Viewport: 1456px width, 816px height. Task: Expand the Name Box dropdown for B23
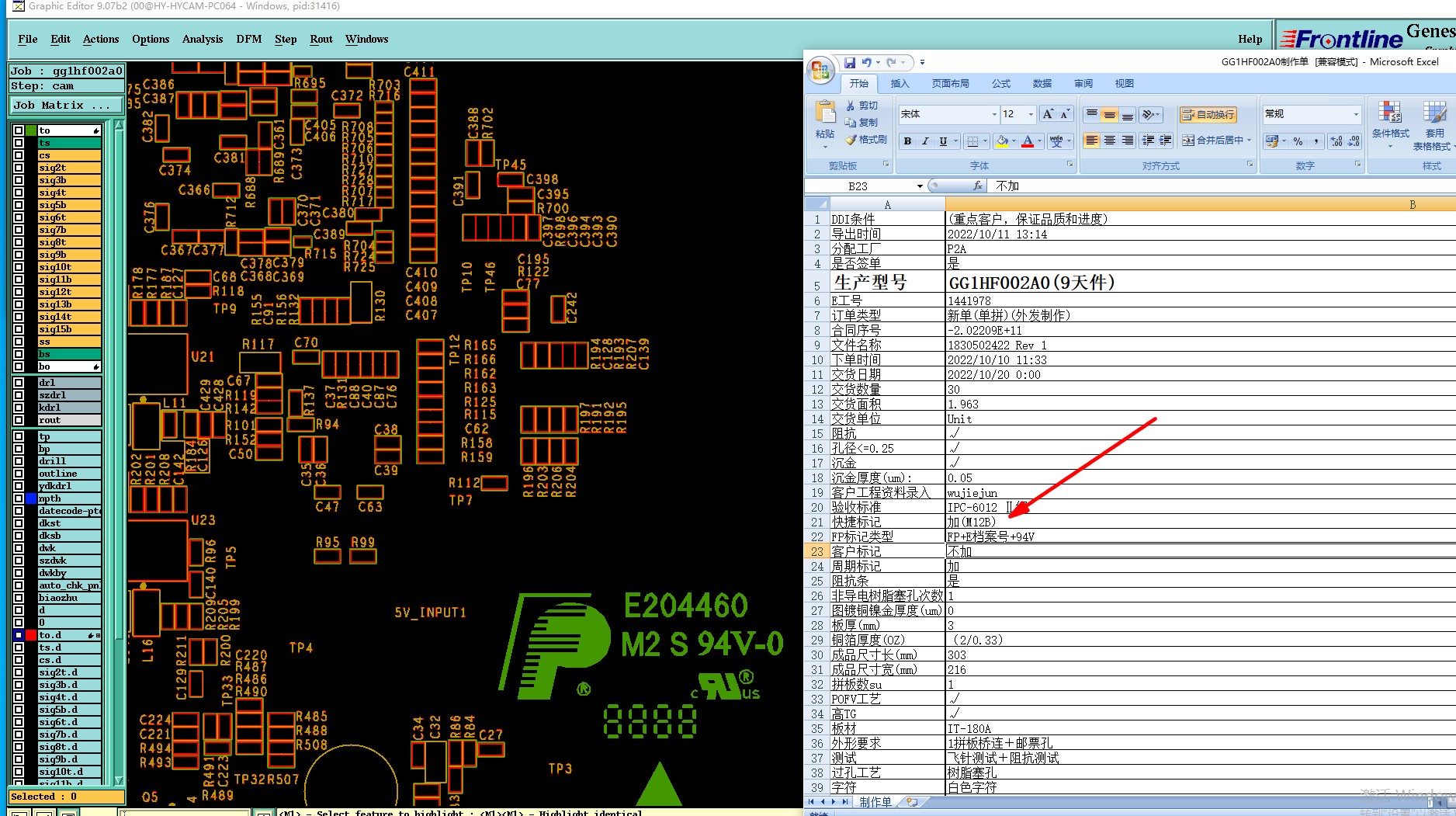pos(920,186)
